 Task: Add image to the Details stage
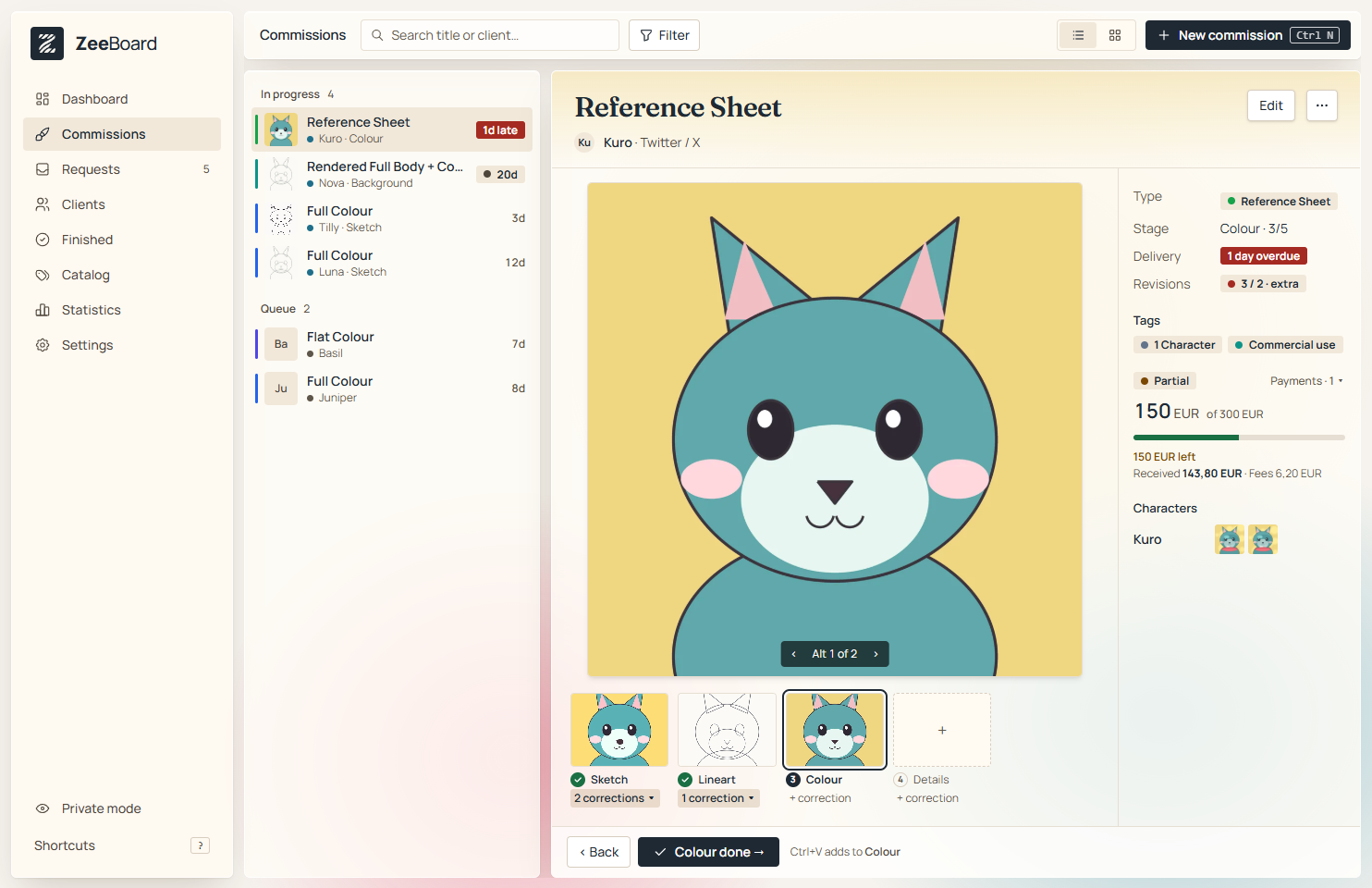tap(942, 730)
